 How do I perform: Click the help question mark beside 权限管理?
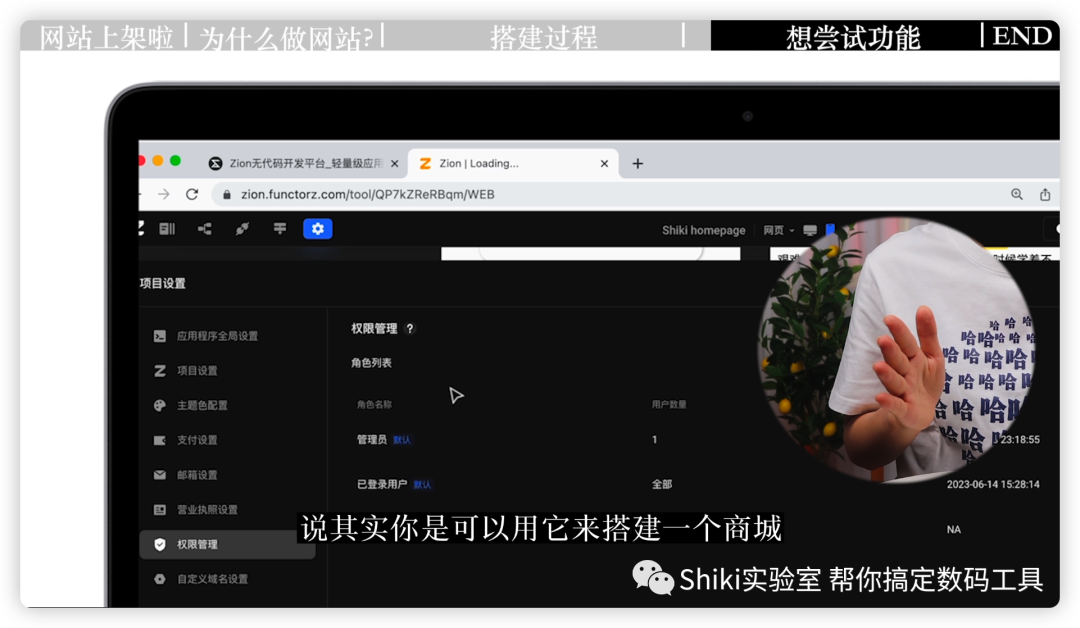pos(410,328)
